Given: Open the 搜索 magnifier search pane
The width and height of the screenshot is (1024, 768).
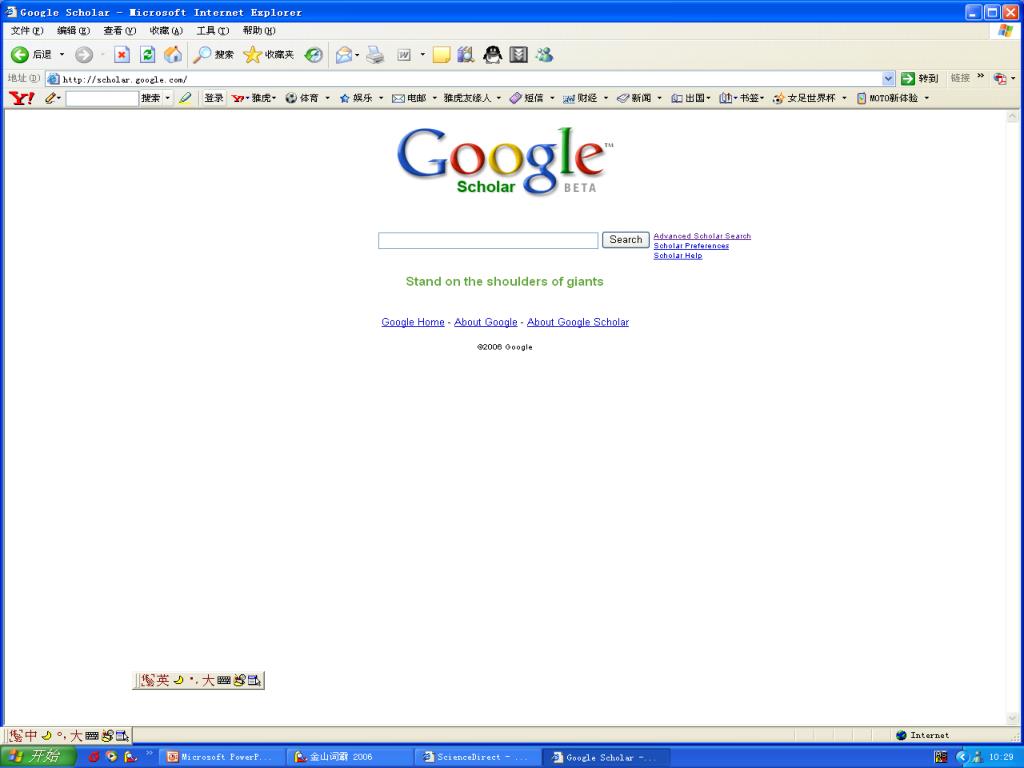Looking at the screenshot, I should click(213, 55).
